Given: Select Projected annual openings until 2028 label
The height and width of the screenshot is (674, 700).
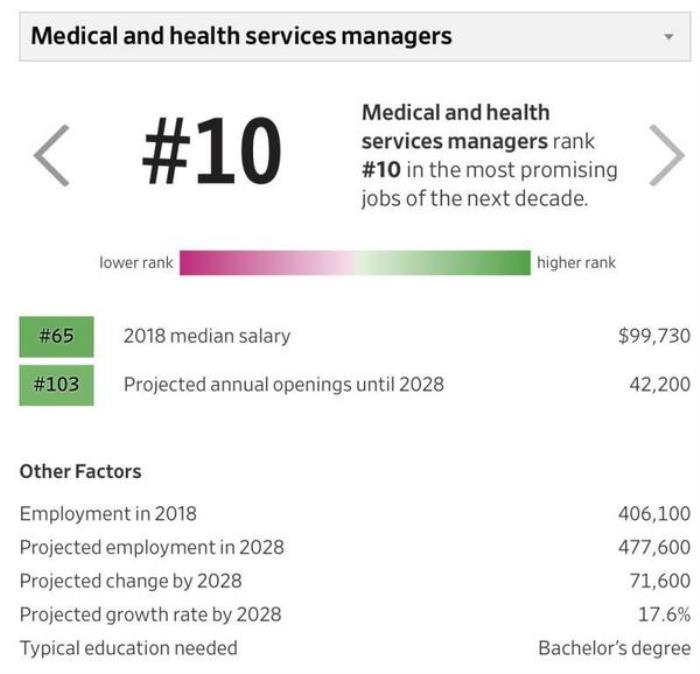Looking at the screenshot, I should click(x=283, y=384).
